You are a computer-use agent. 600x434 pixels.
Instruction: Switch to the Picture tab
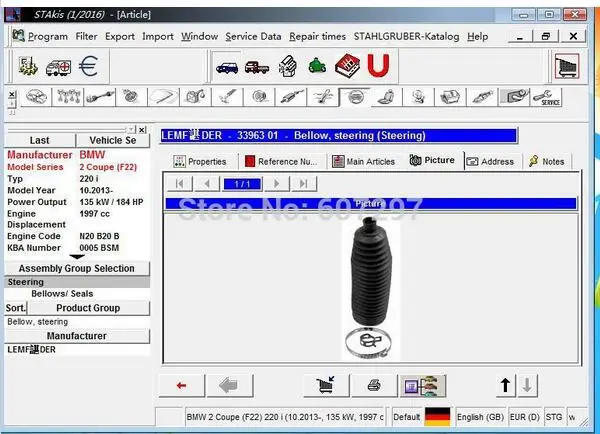432,160
